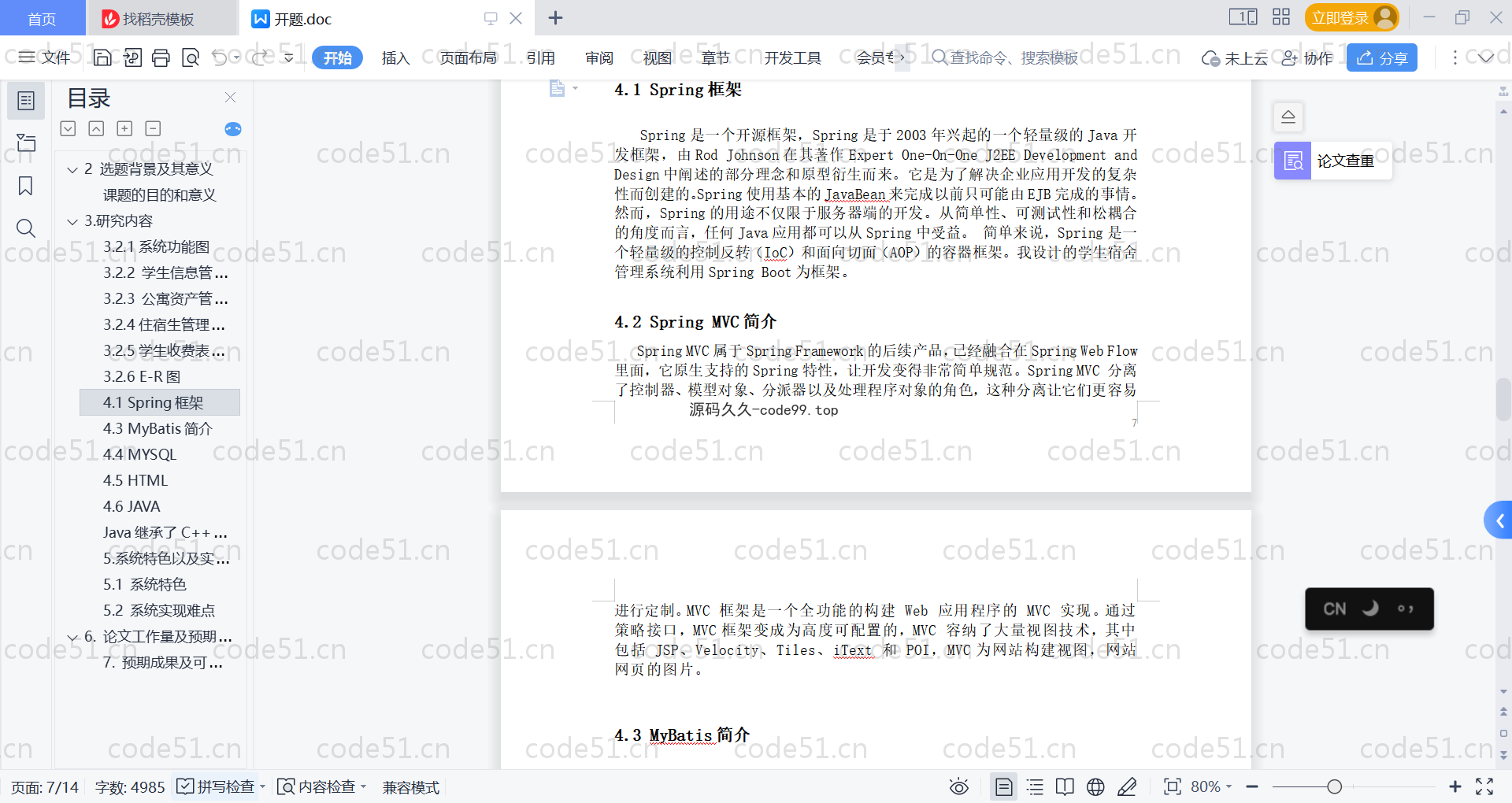This screenshot has height=803, width=1512.
Task: Click the 协作 collaborate button
Action: click(x=1307, y=57)
